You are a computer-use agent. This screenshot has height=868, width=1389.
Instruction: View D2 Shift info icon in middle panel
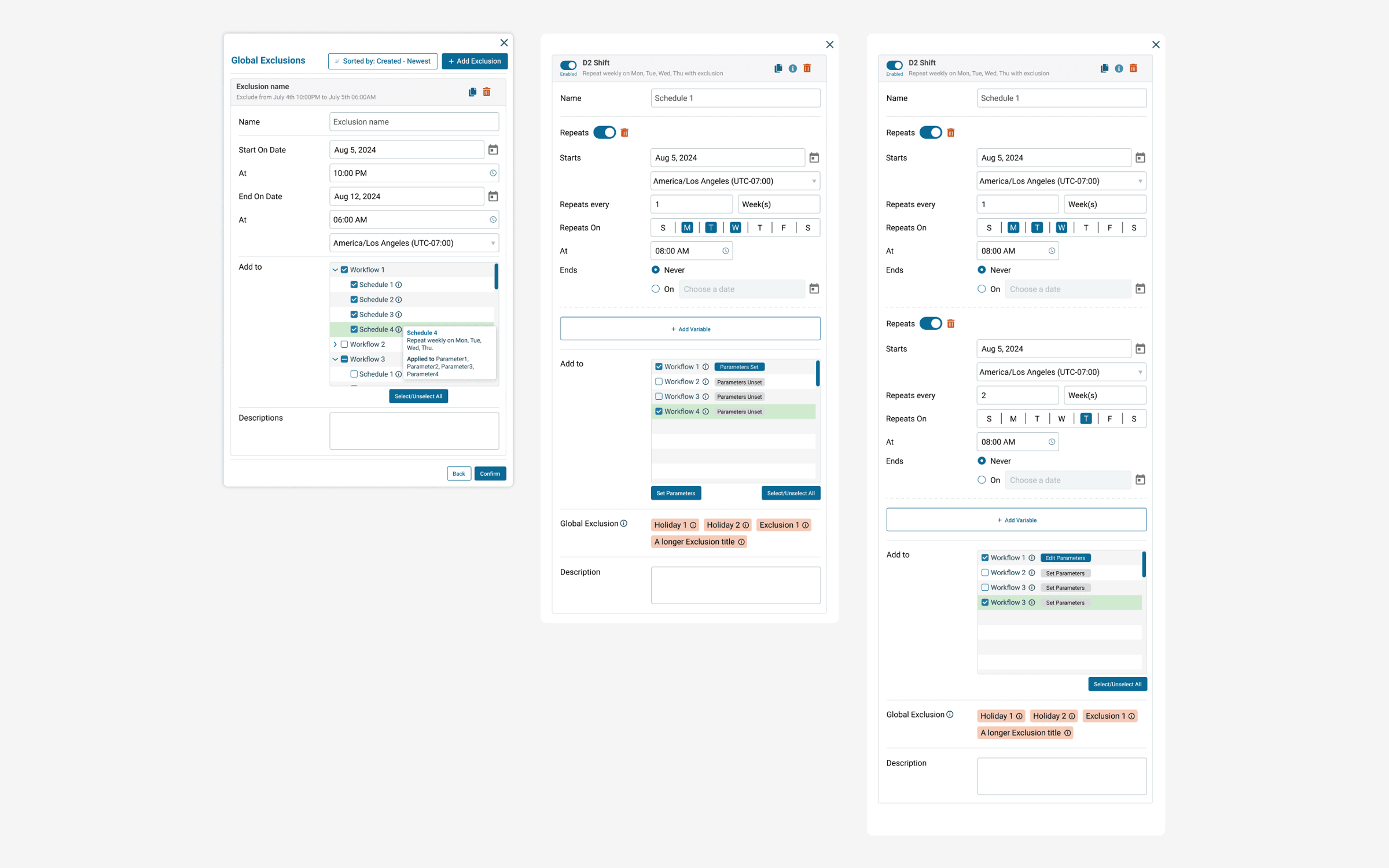tap(793, 68)
